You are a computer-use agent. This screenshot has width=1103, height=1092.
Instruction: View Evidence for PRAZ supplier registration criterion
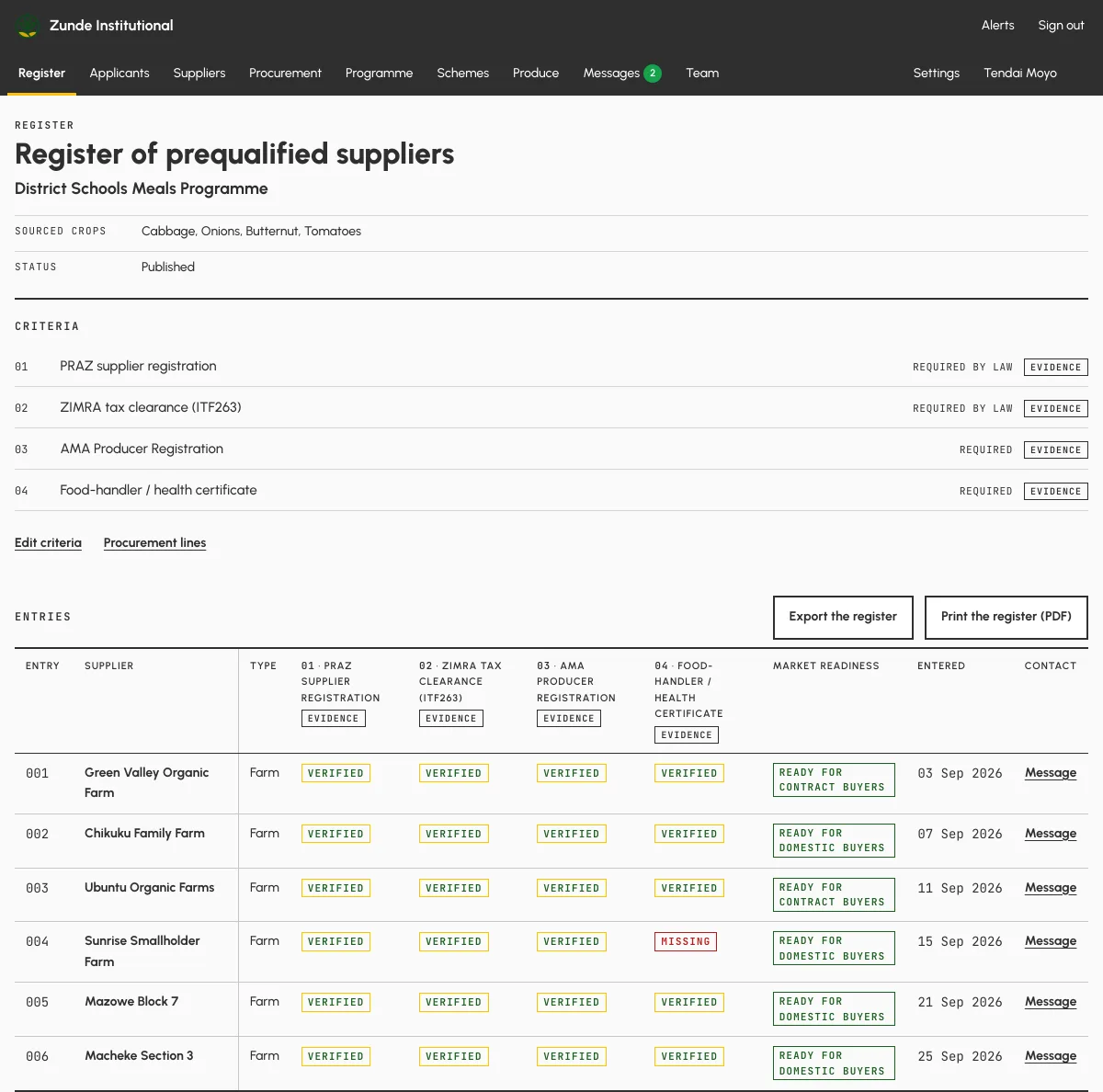(1056, 367)
